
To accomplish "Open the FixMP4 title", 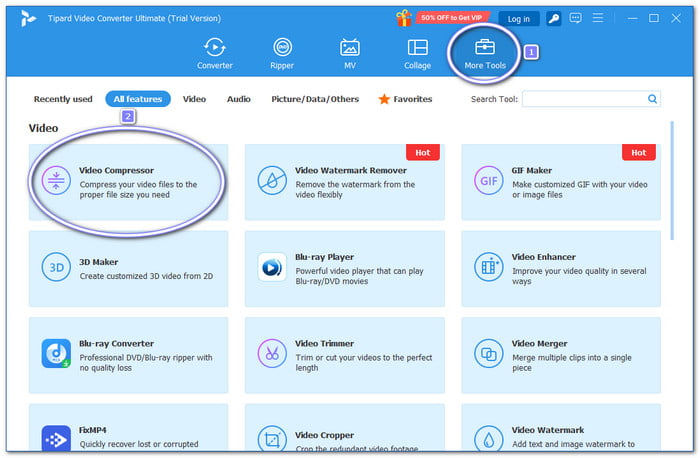I will [x=93, y=430].
